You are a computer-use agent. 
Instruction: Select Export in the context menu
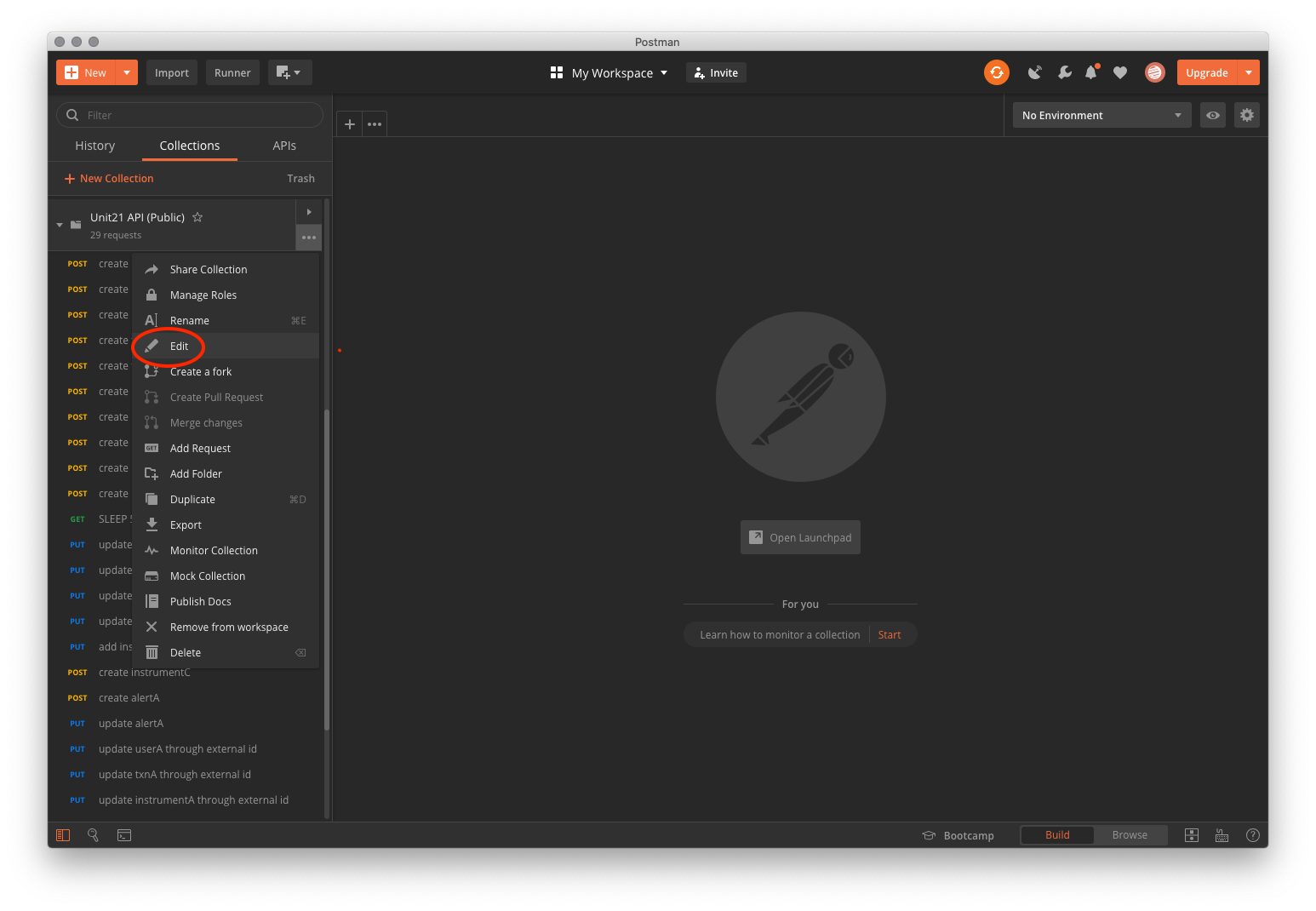tap(226, 524)
